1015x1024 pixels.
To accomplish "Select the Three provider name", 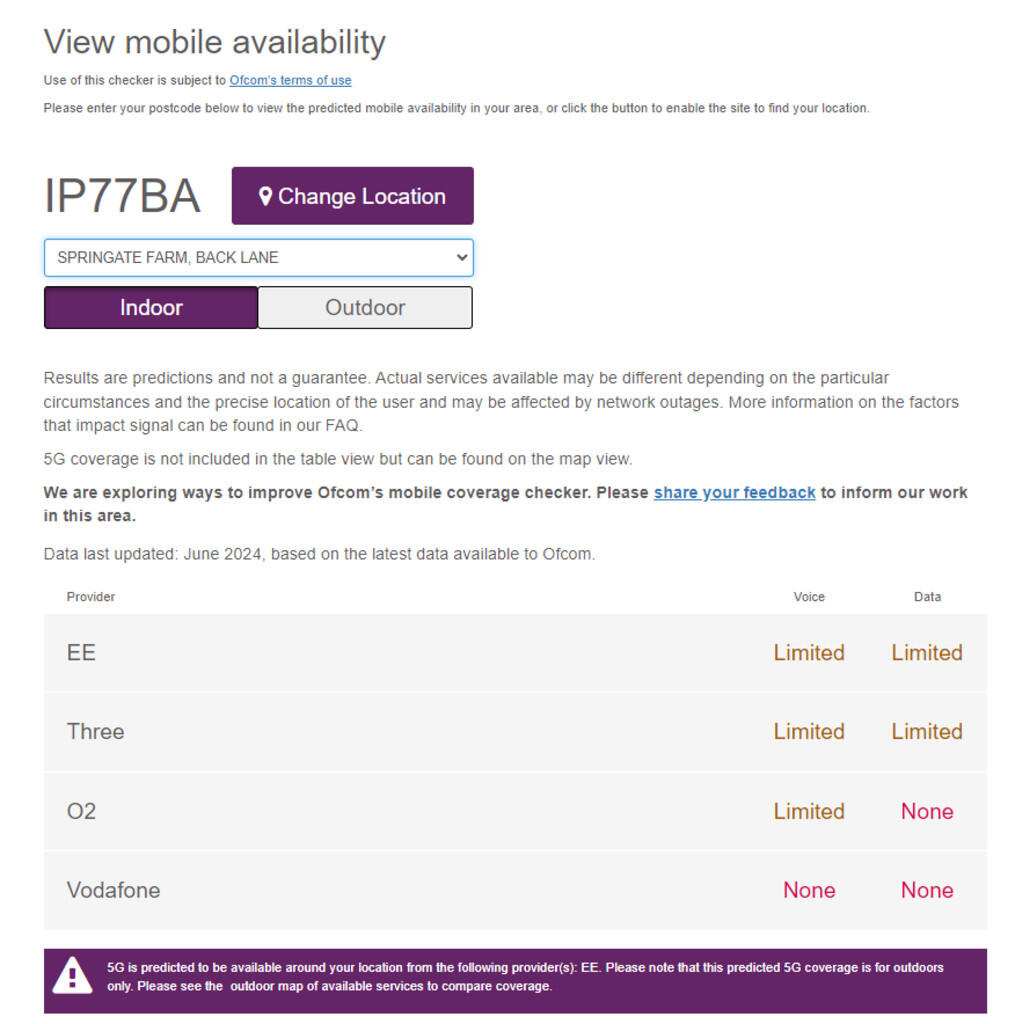I will pyautogui.click(x=96, y=732).
